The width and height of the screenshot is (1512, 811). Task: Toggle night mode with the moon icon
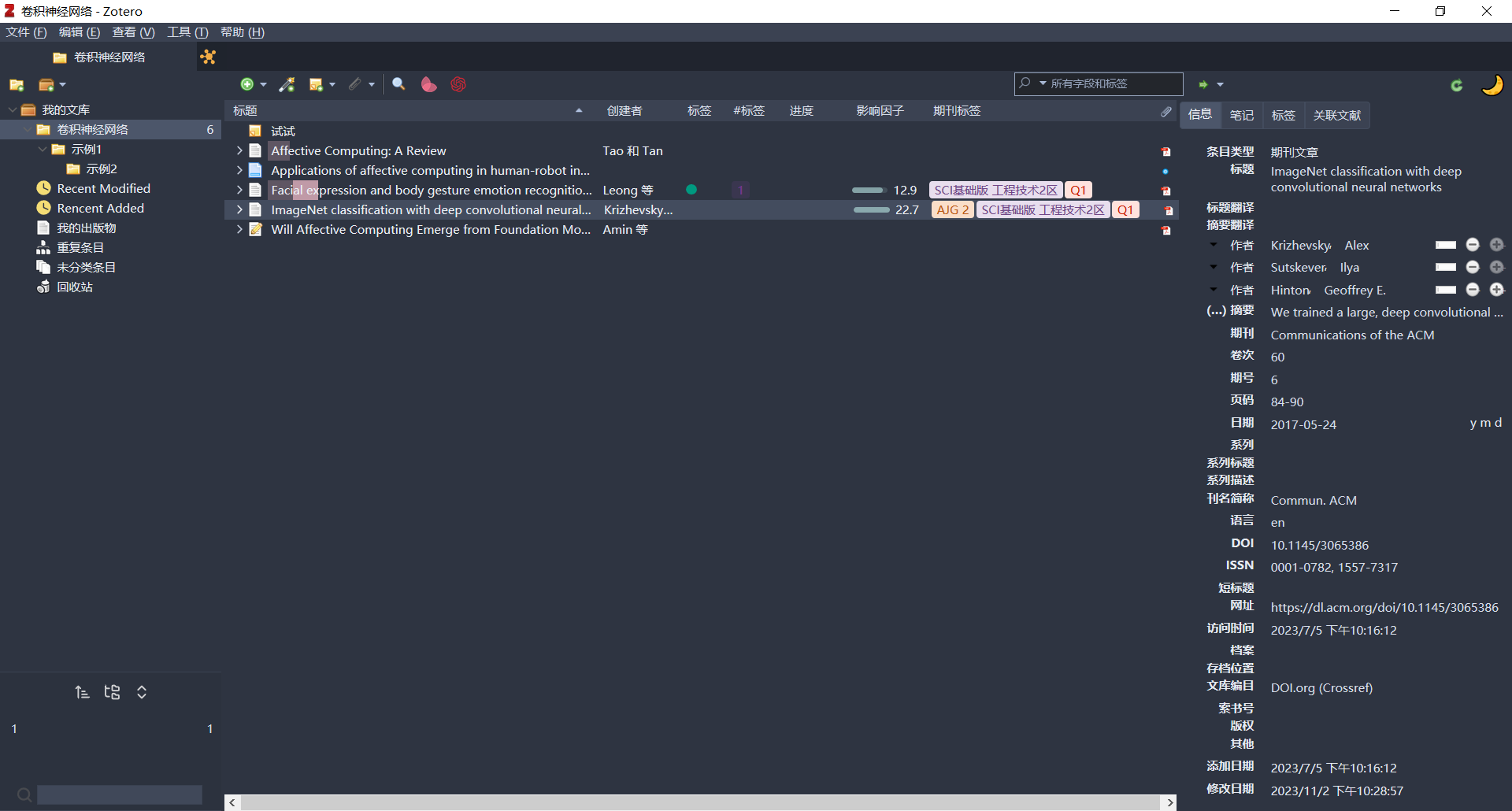pos(1492,84)
